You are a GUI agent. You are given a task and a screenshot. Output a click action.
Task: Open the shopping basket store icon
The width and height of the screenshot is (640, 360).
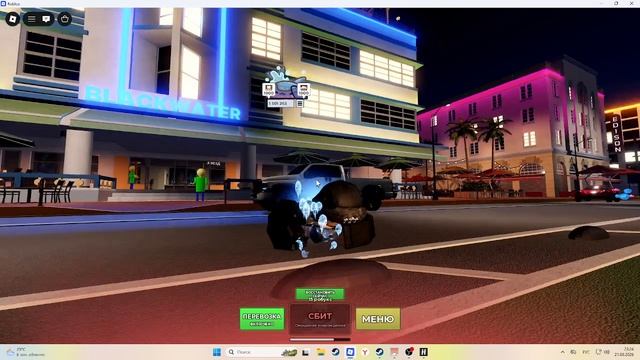tap(64, 19)
